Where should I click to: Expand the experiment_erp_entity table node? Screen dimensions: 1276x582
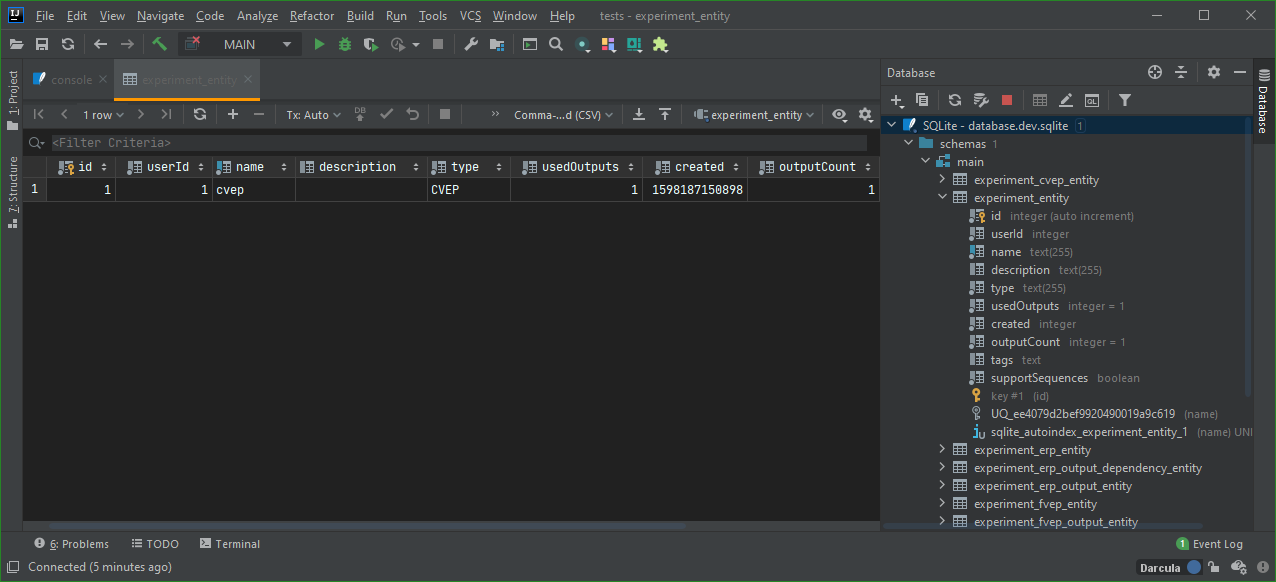[x=941, y=449]
